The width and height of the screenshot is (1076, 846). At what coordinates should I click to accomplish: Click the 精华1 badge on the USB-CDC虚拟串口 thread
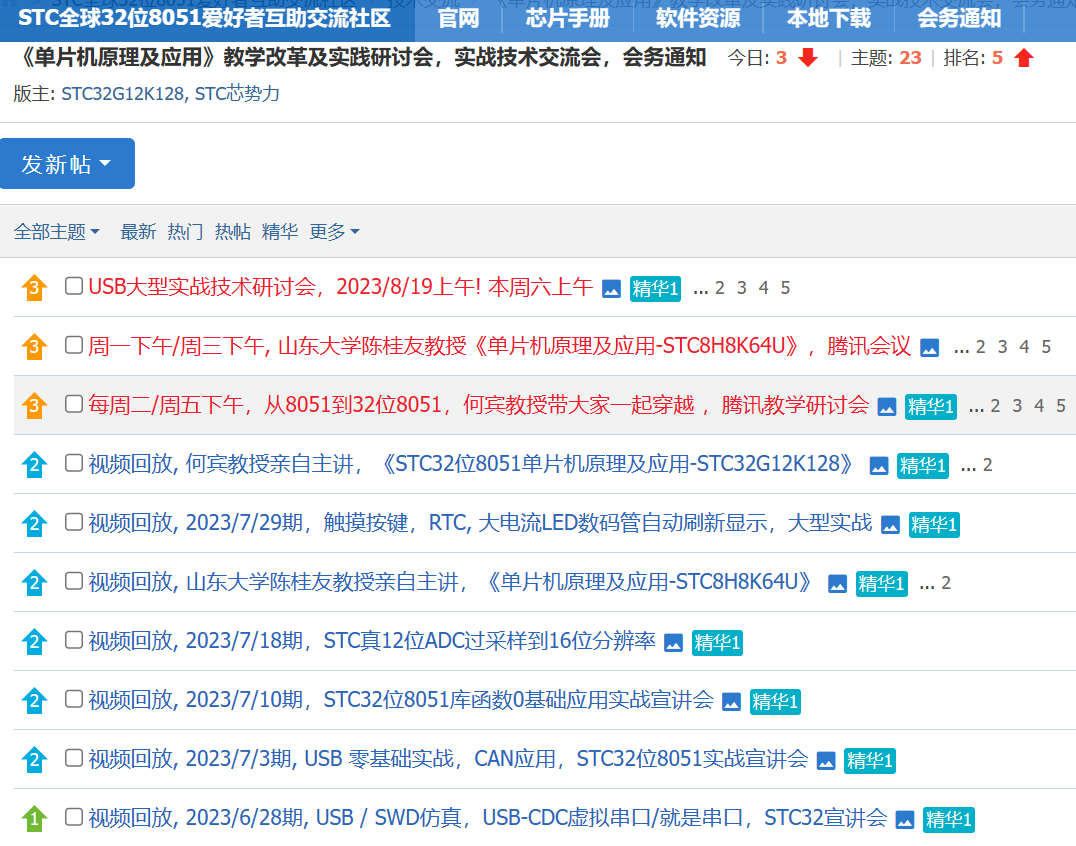[949, 820]
